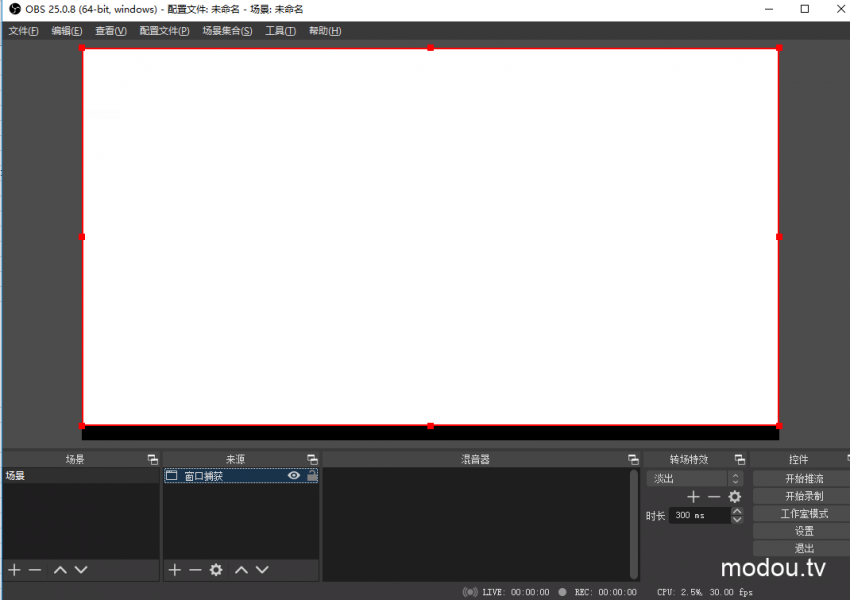Hide the 窗口捕获 source via eye icon
The image size is (850, 600).
click(x=294, y=476)
